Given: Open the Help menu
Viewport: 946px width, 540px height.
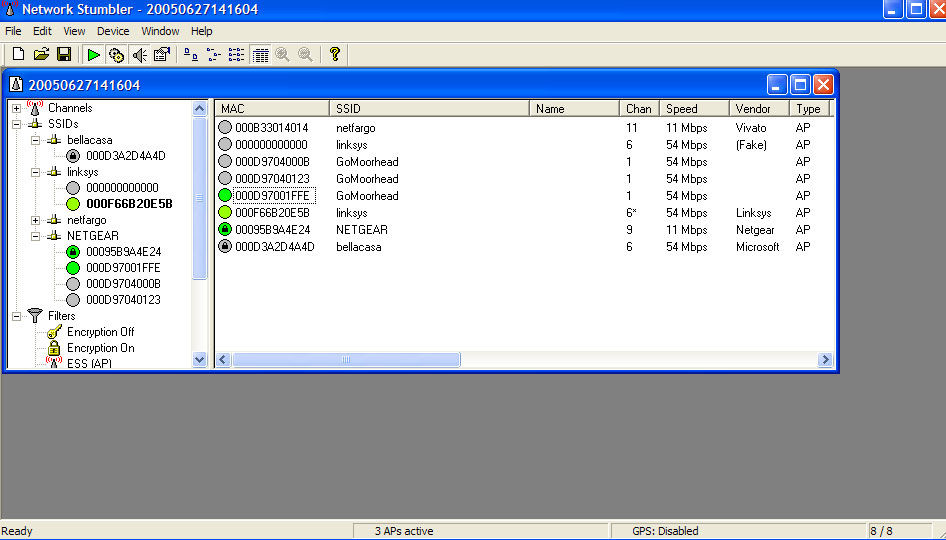Looking at the screenshot, I should click(202, 31).
